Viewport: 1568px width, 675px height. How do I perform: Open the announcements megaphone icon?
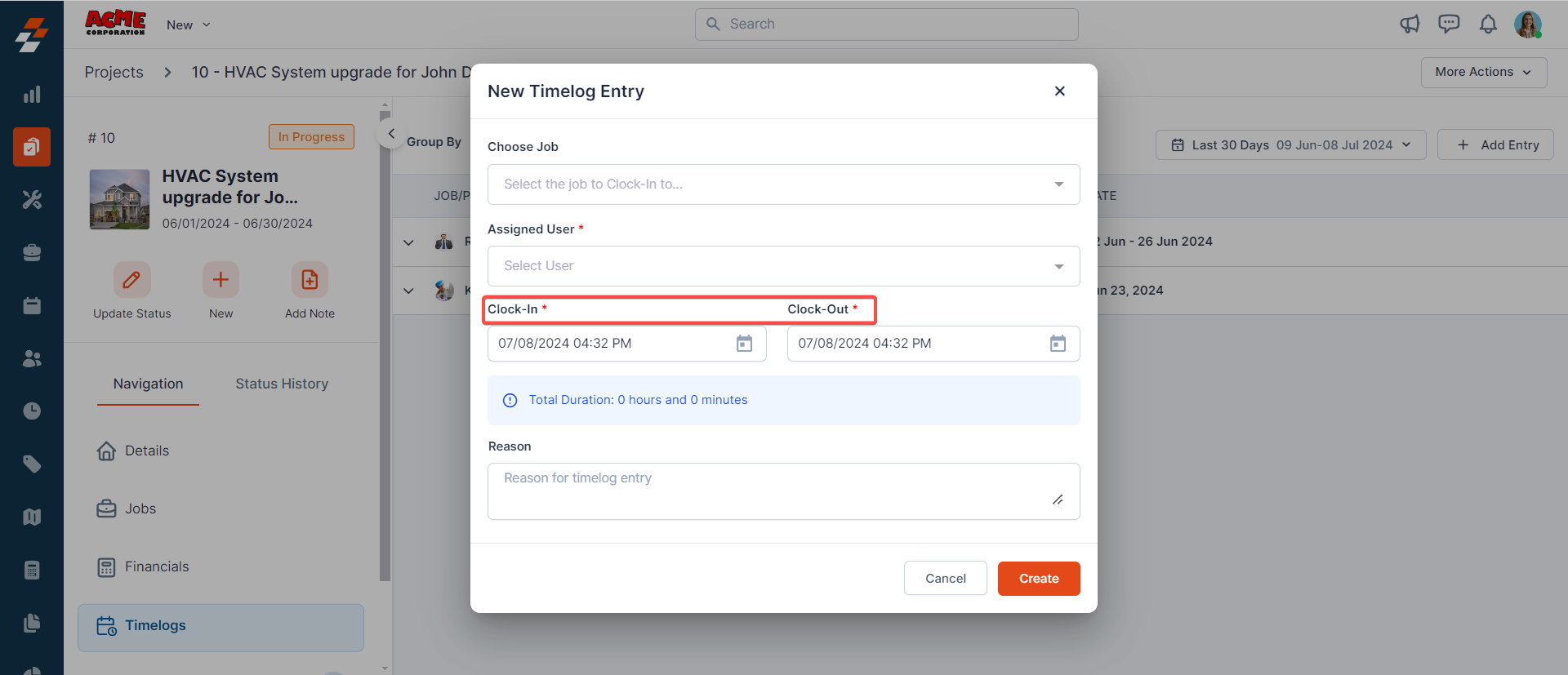coord(1410,24)
